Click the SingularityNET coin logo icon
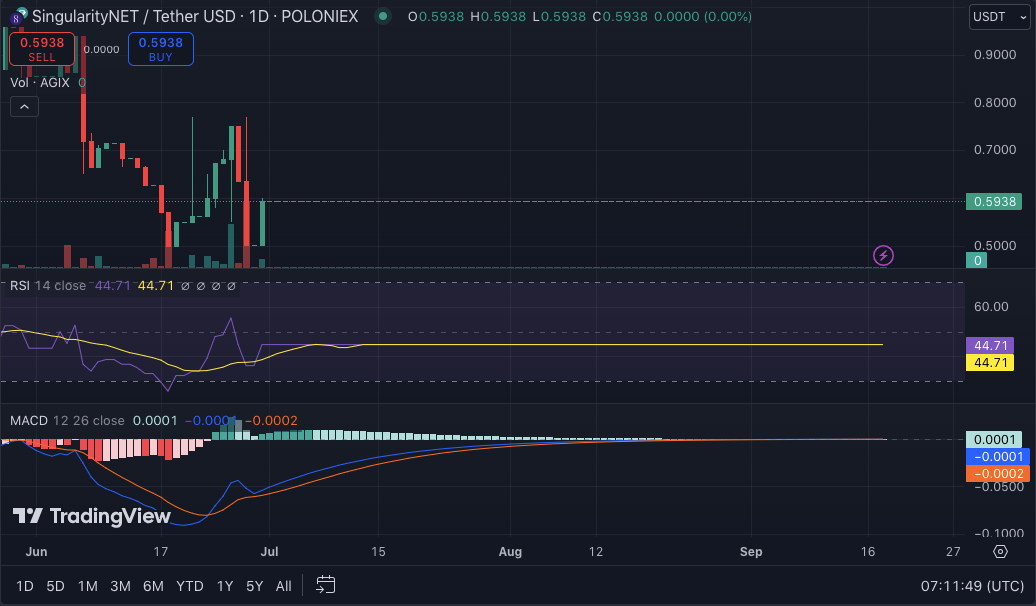The width and height of the screenshot is (1036, 606). click(18, 16)
